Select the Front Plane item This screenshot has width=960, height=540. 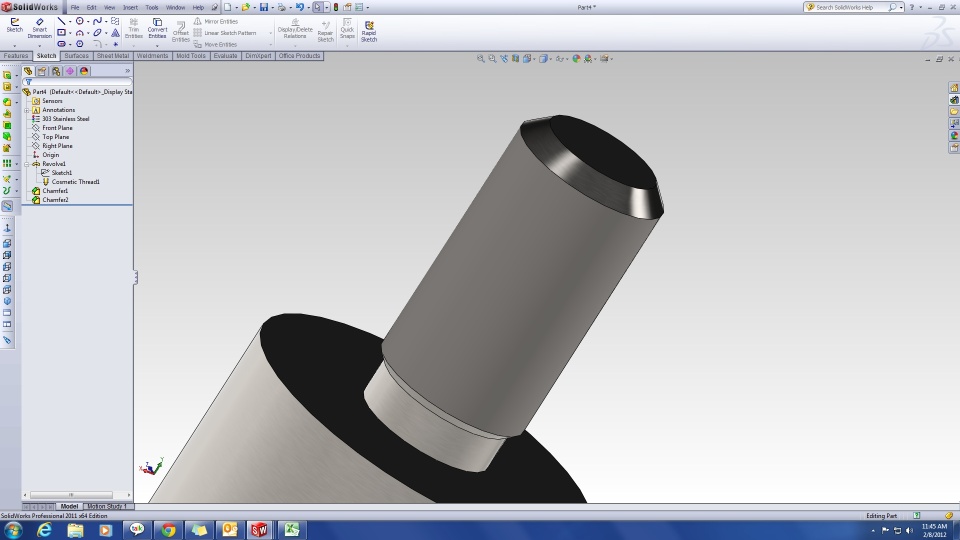(57, 128)
